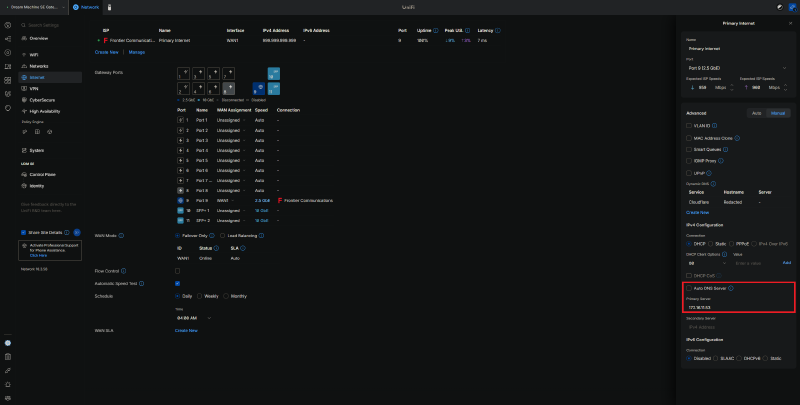Enable the UPnP checkbox
The height and width of the screenshot is (405, 800).
coord(689,173)
